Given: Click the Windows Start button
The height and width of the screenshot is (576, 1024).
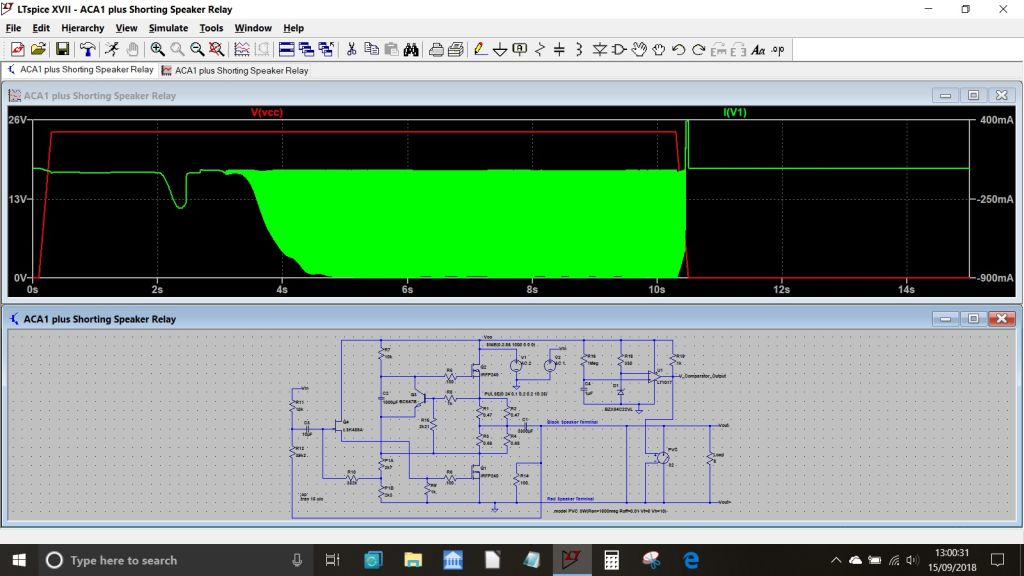Looking at the screenshot, I should 19,560.
